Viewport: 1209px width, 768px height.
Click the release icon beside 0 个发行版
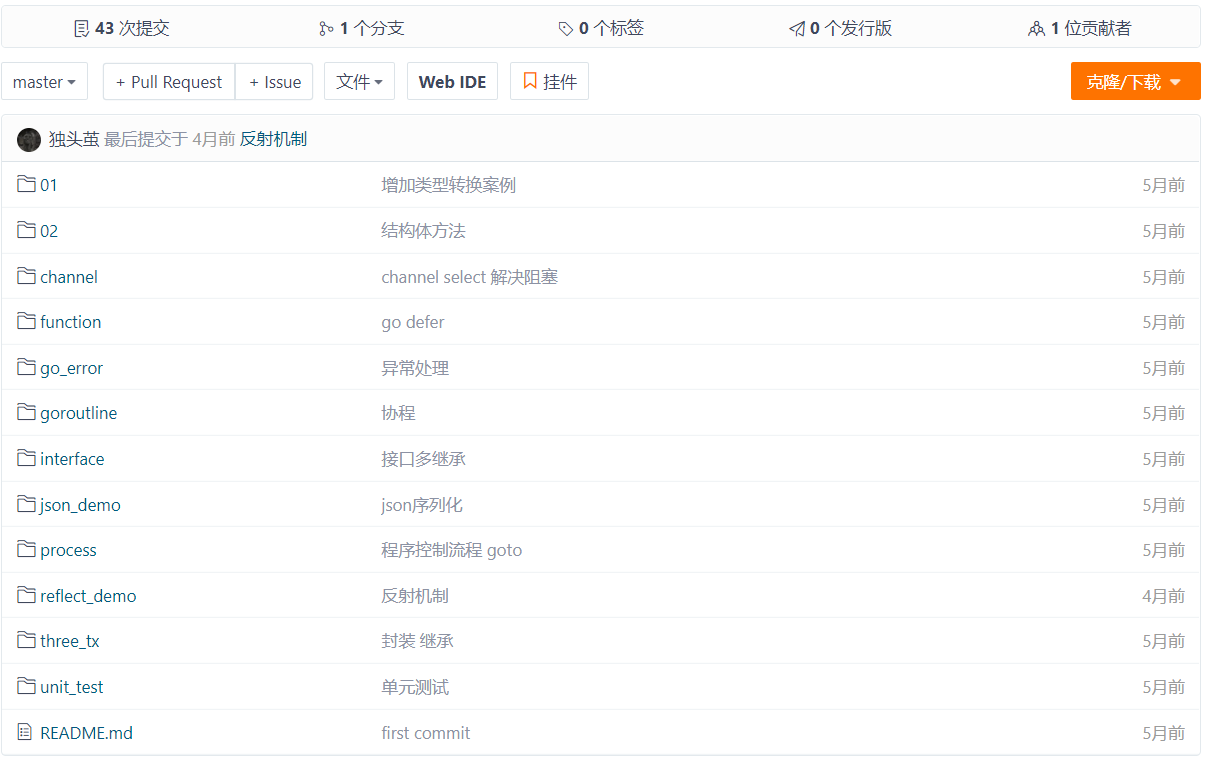[x=797, y=29]
